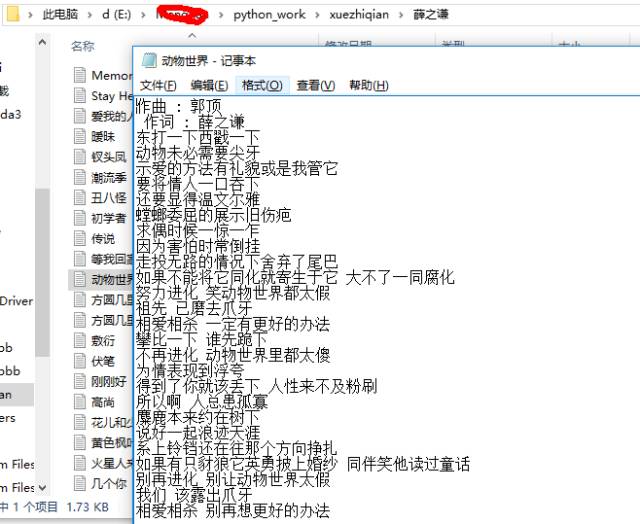Click the navigation pane scrollbar thumb
The image size is (640, 524).
[x=42, y=273]
